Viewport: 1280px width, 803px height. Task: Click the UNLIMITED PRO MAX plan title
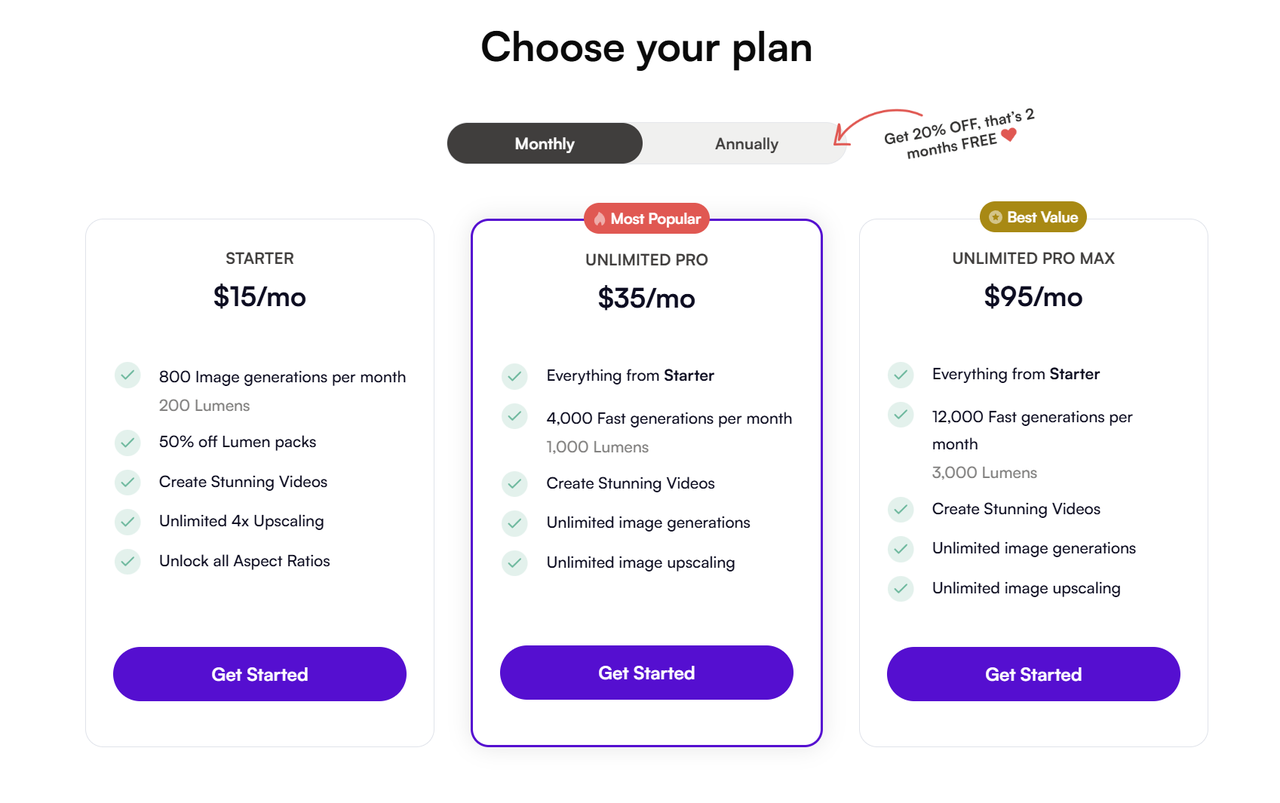pos(1033,258)
